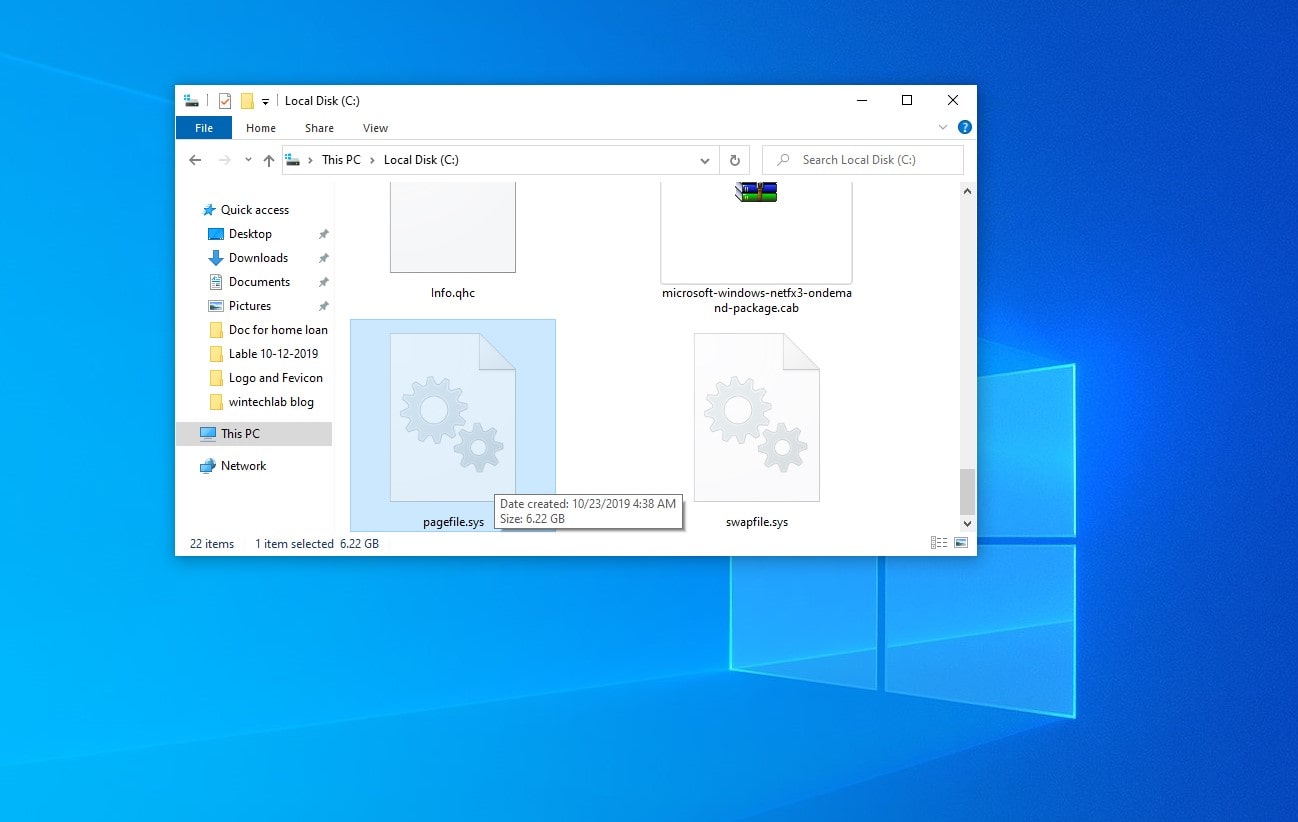Switch to Large thumbnails view in status bar
Image resolution: width=1298 pixels, height=822 pixels.
click(x=961, y=543)
